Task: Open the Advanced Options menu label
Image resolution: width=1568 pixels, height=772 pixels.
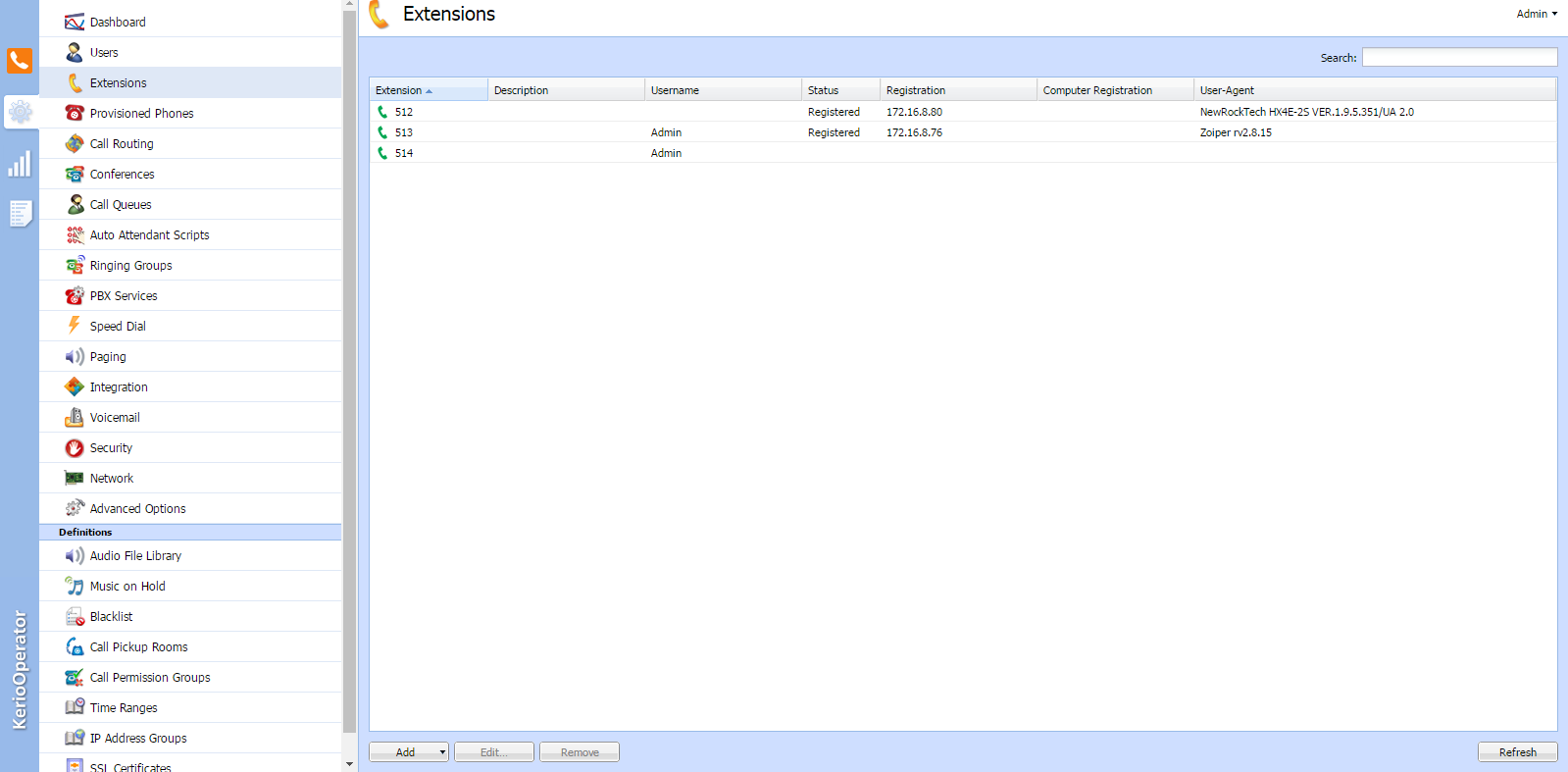Action: pyautogui.click(x=137, y=509)
